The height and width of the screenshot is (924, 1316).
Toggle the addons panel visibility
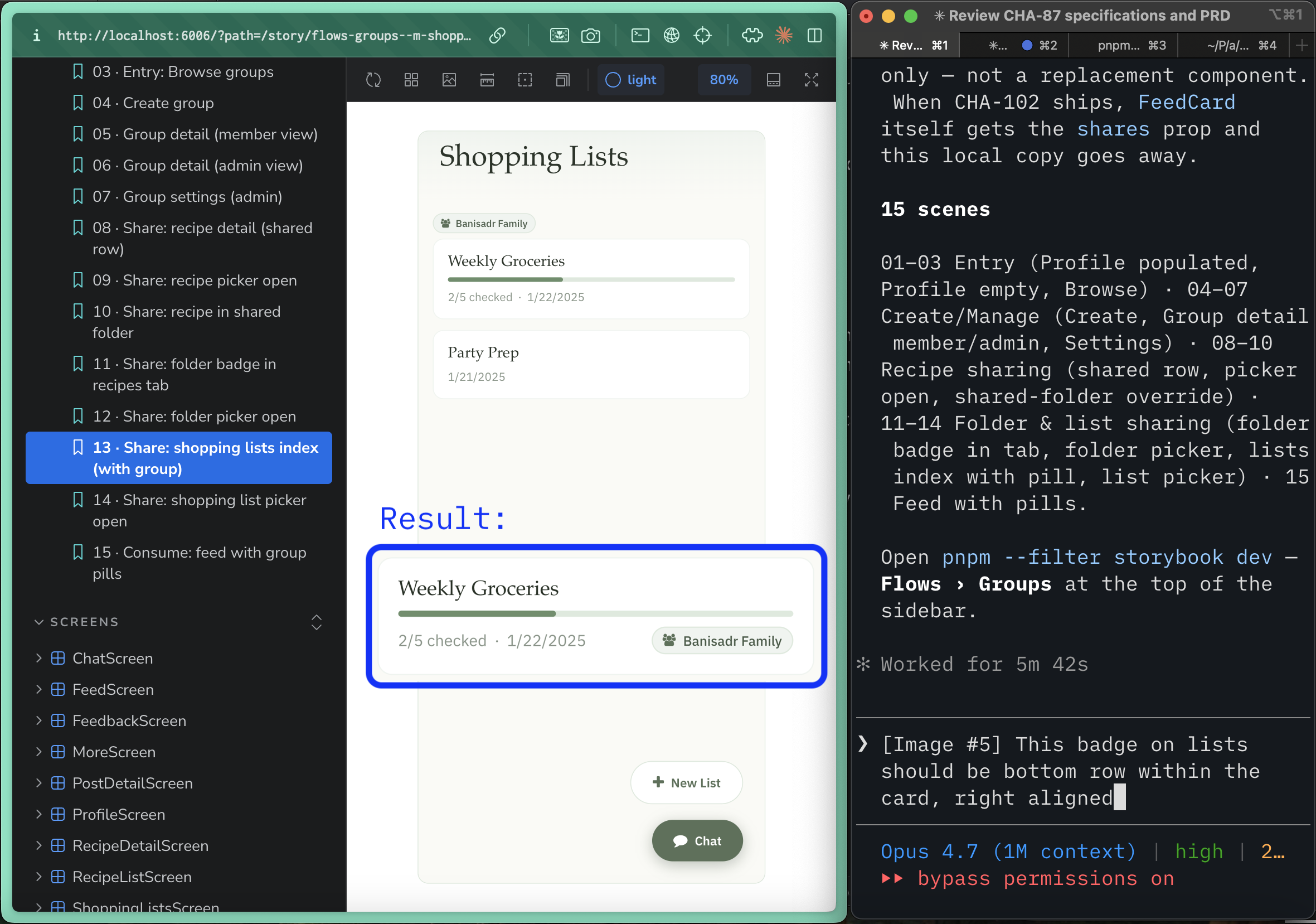[774, 80]
